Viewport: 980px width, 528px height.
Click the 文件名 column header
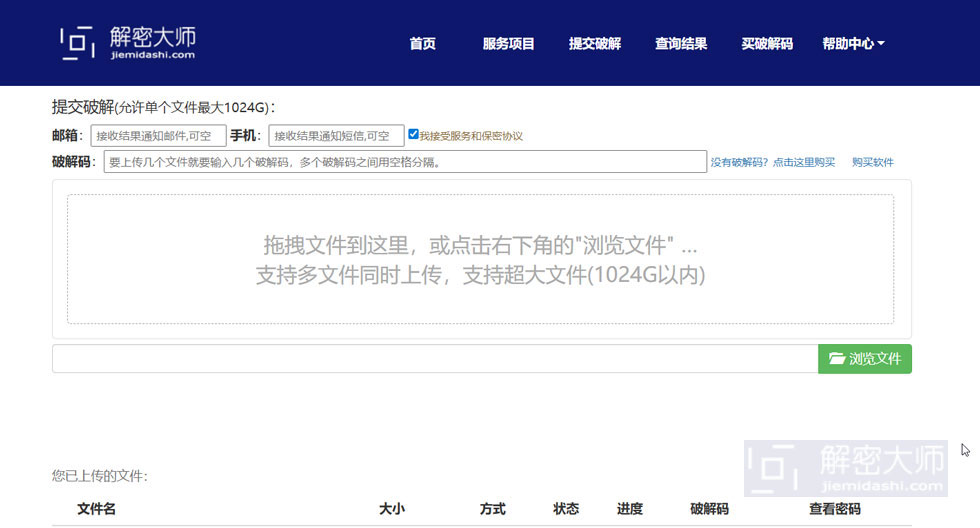coord(96,509)
